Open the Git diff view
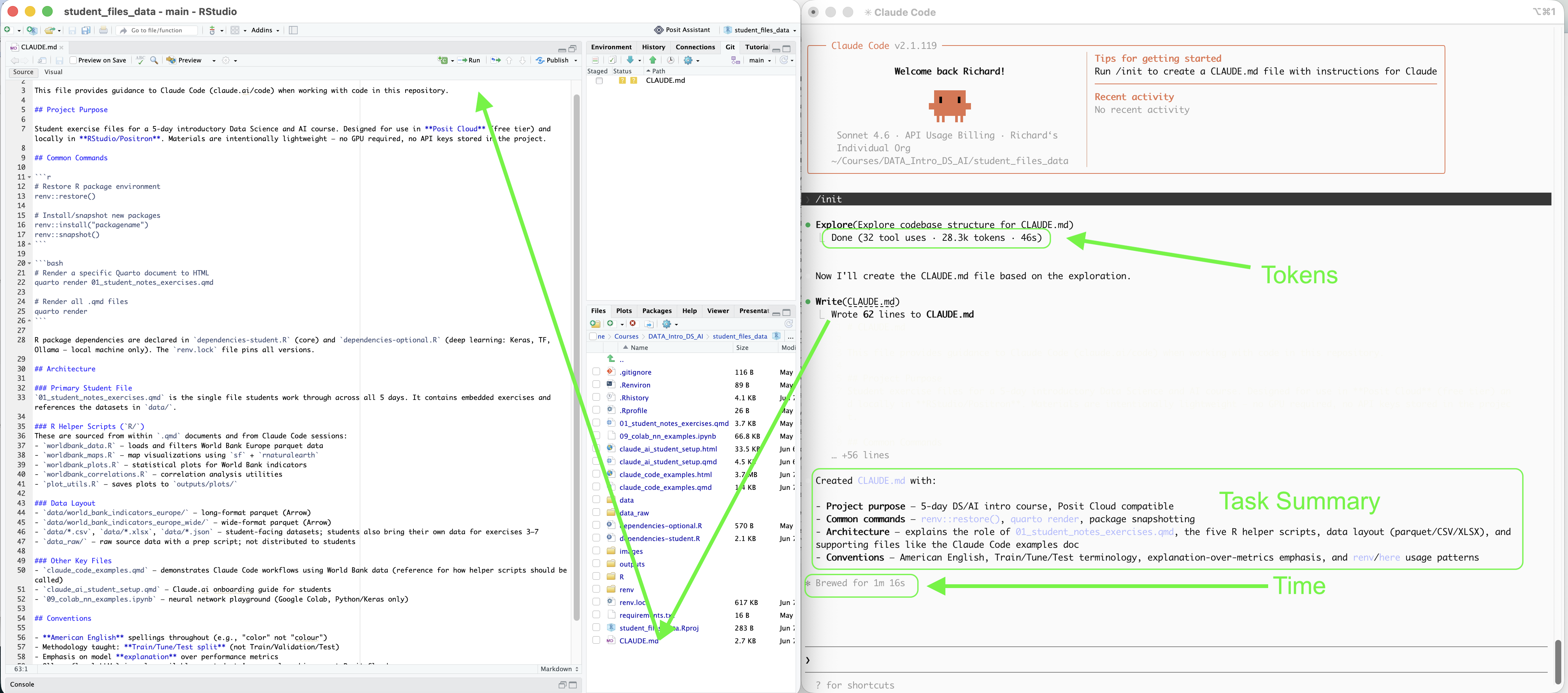This screenshot has width=1568, height=693. click(x=595, y=60)
